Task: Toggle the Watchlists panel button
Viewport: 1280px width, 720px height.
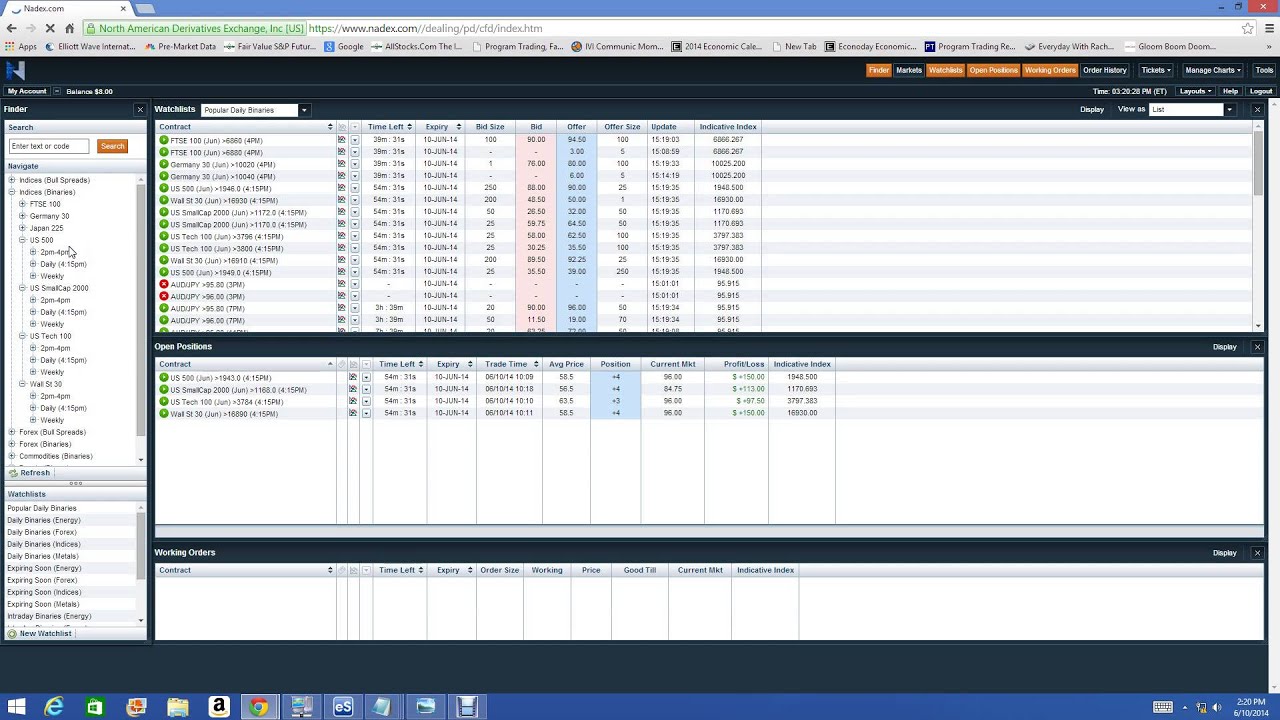Action: pos(945,70)
